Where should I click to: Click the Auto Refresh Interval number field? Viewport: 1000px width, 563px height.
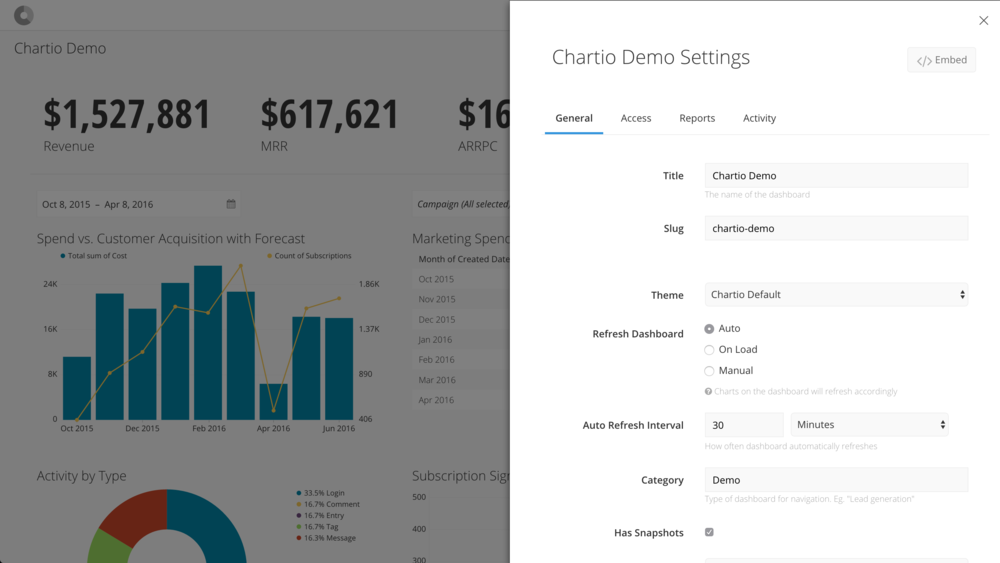pos(744,425)
